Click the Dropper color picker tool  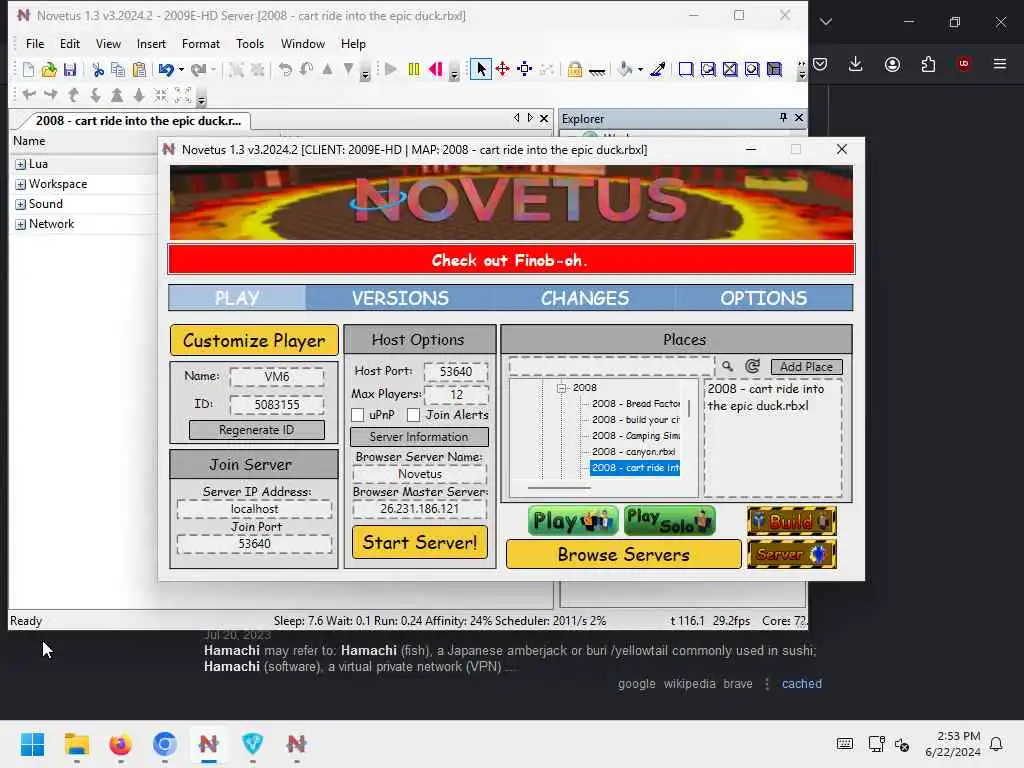(x=658, y=69)
